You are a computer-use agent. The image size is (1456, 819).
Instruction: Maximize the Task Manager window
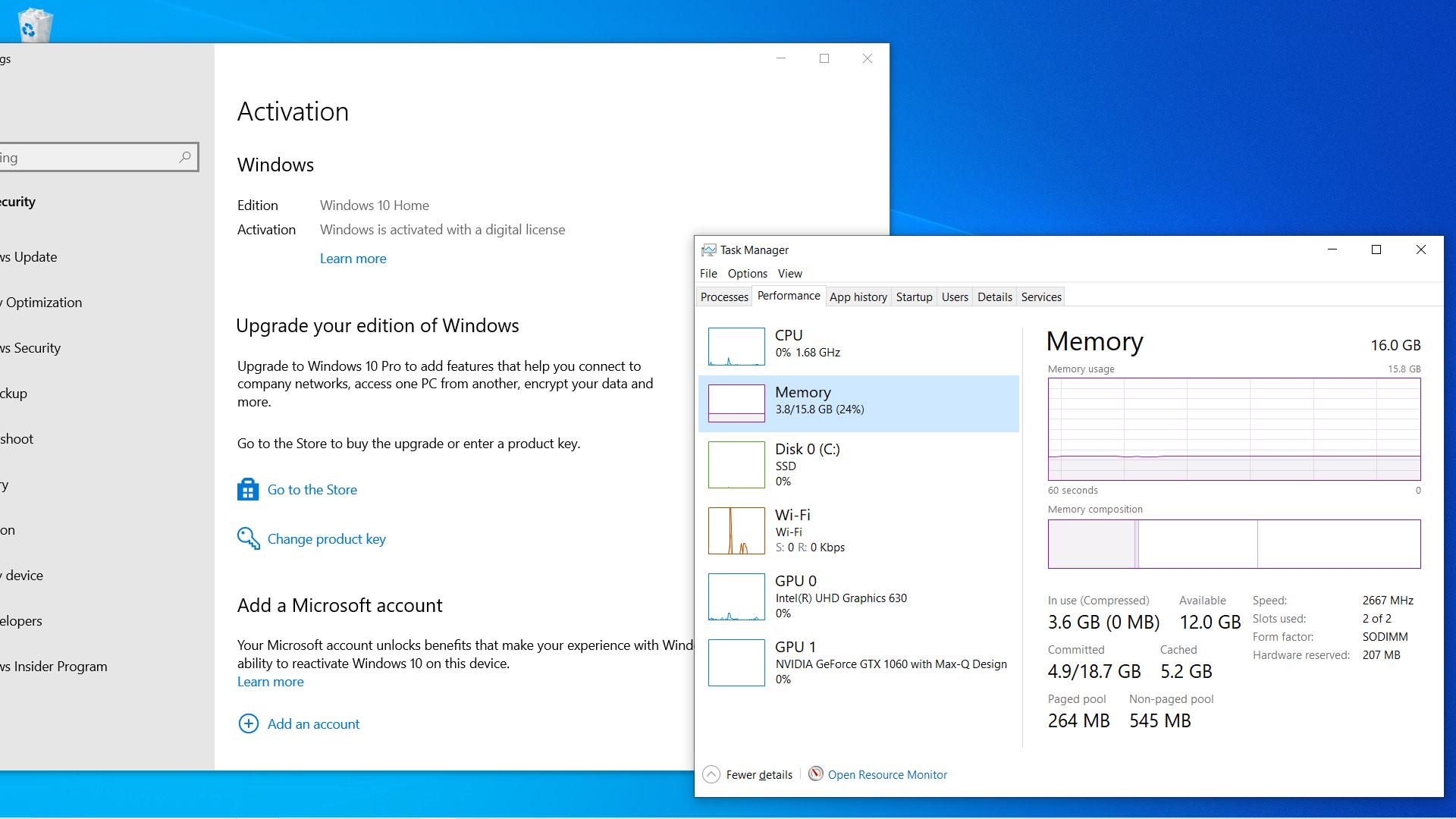pos(1376,249)
